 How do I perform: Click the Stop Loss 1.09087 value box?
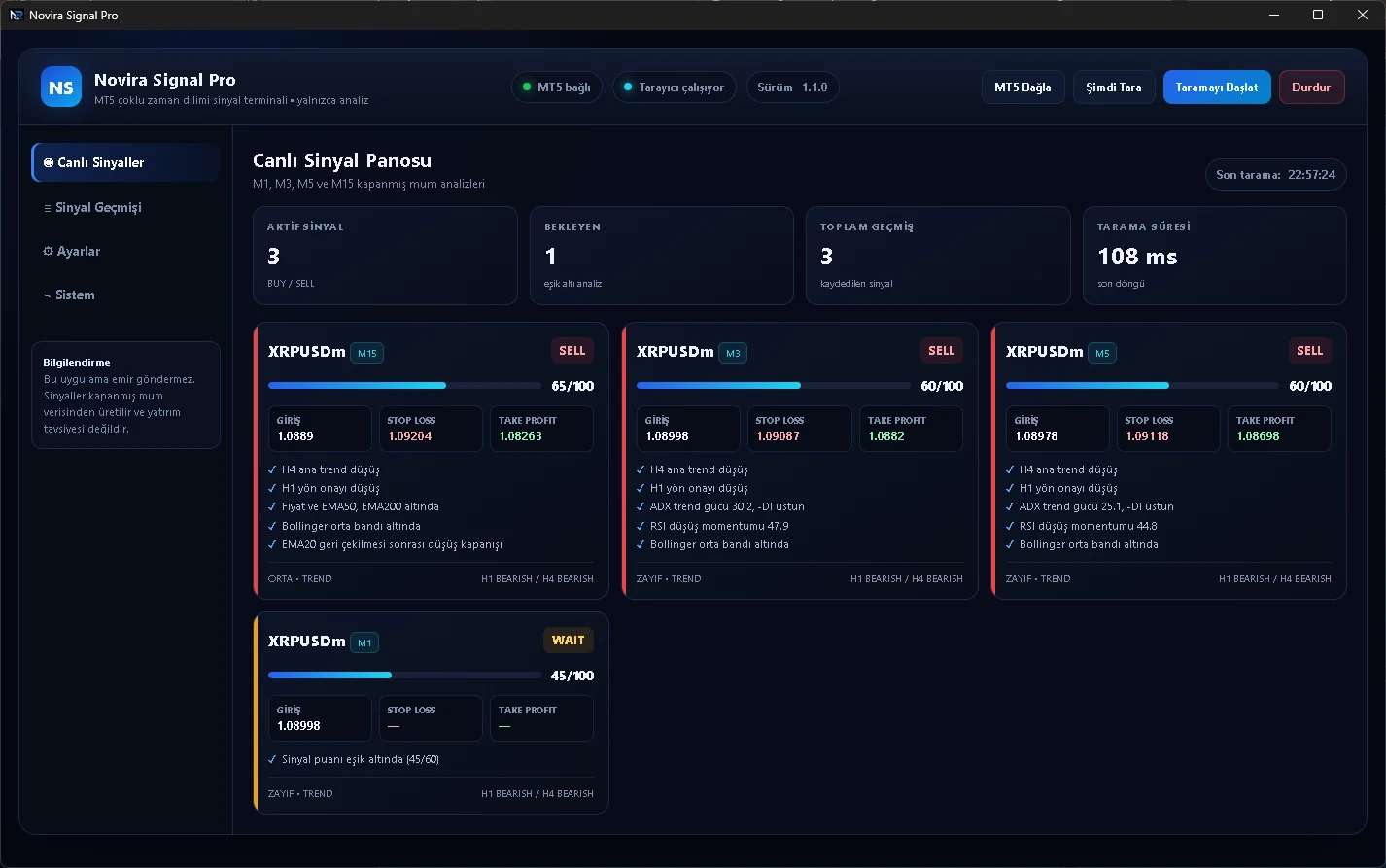800,429
